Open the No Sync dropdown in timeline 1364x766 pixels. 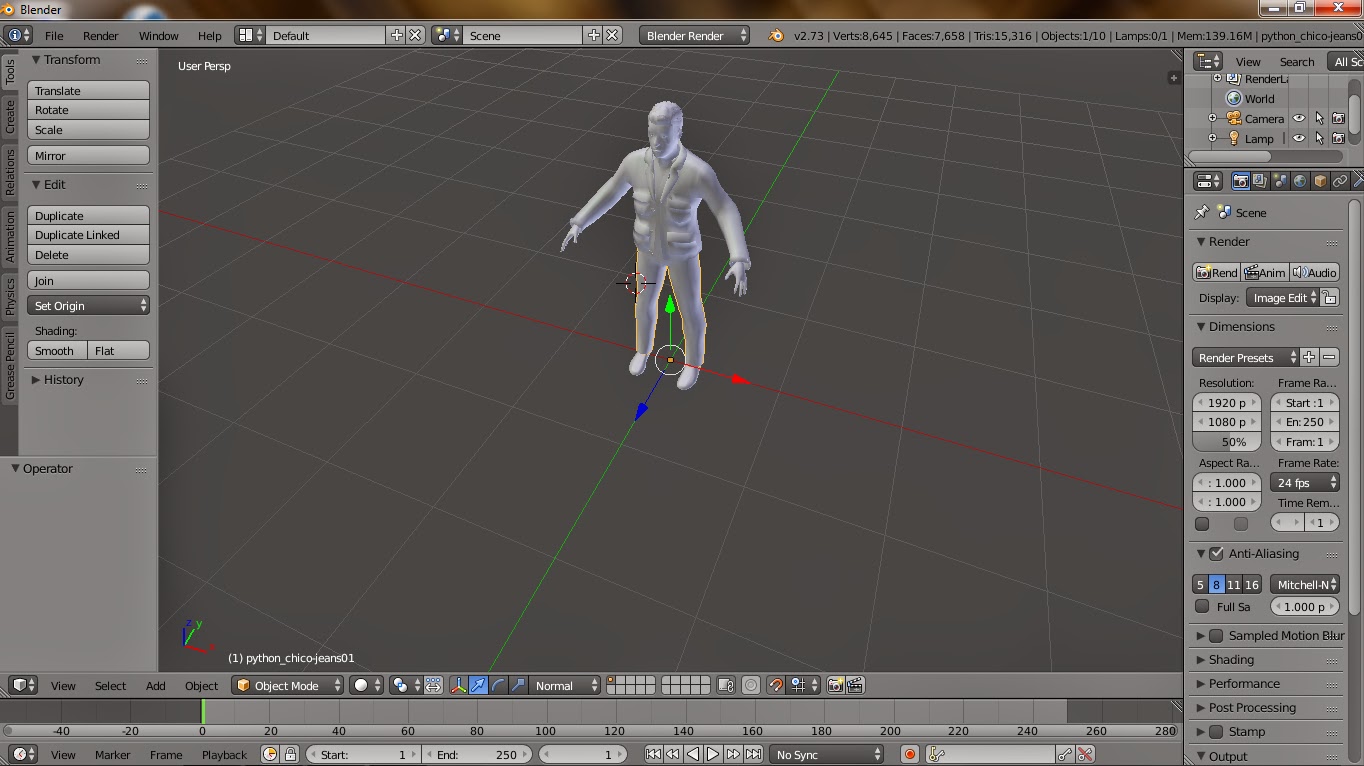[825, 754]
